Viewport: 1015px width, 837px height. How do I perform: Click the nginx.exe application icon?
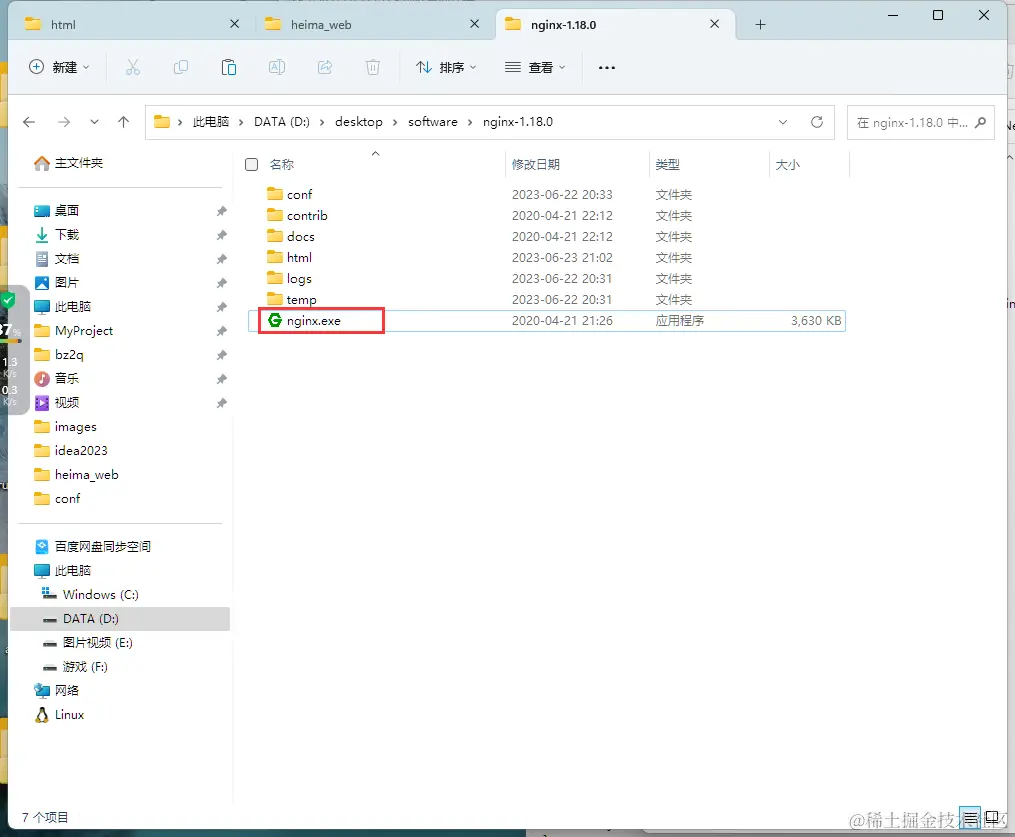click(x=275, y=320)
